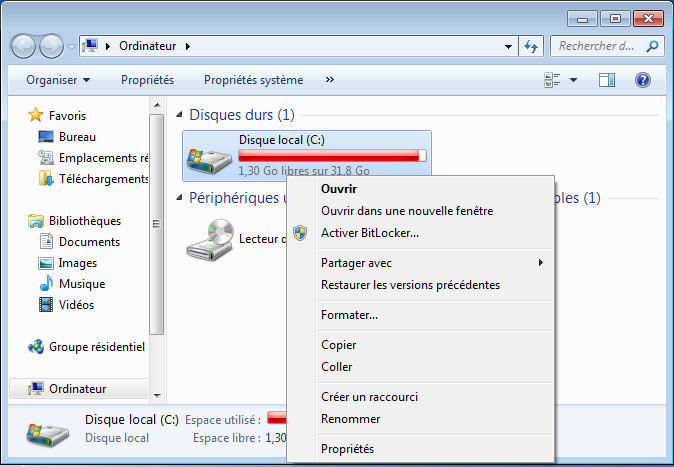This screenshot has width=674, height=467.
Task: Expand the arrow after Ordinateur breadcrumb
Action: click(188, 46)
